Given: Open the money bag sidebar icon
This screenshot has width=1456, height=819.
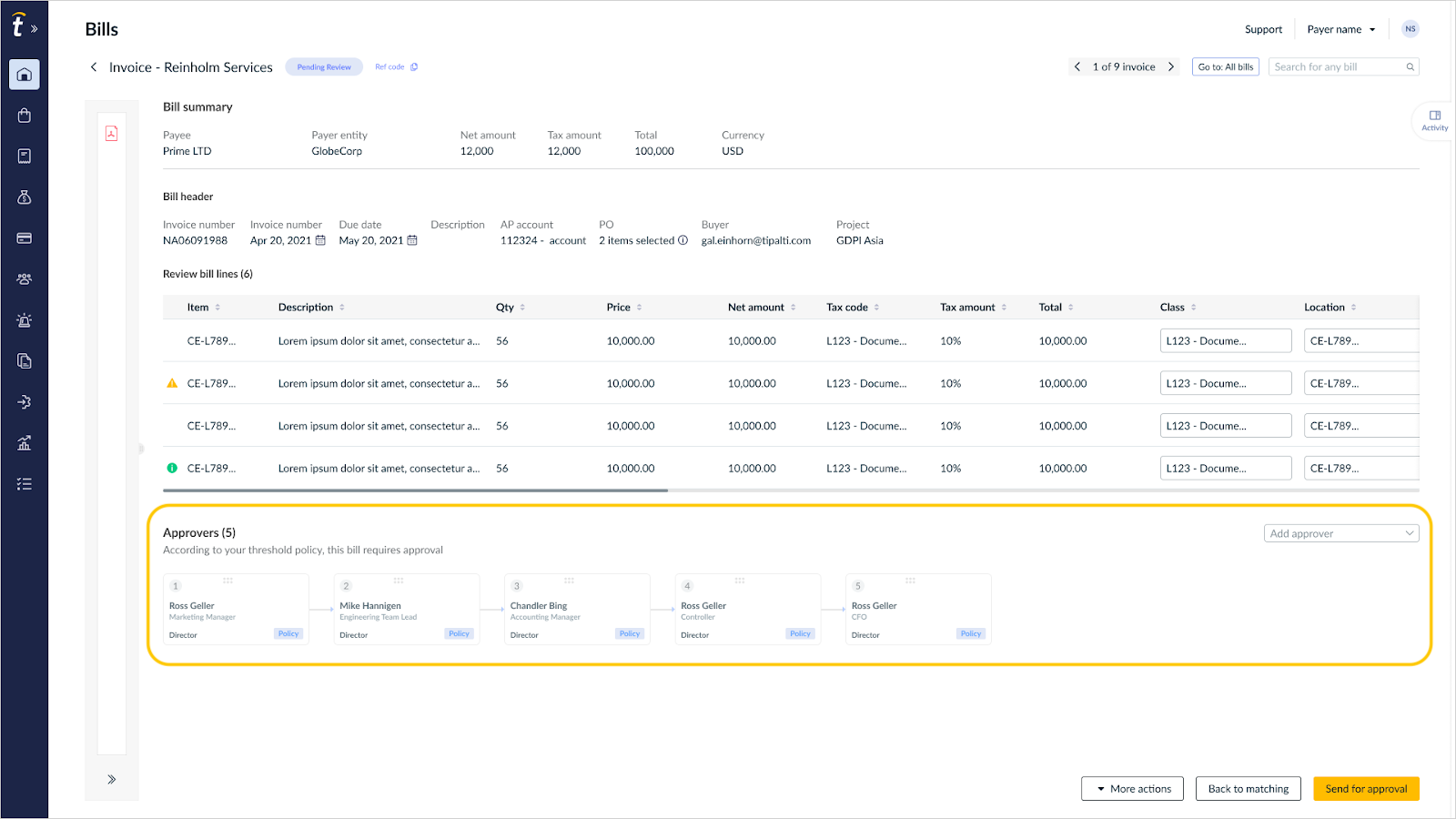Looking at the screenshot, I should tap(25, 197).
